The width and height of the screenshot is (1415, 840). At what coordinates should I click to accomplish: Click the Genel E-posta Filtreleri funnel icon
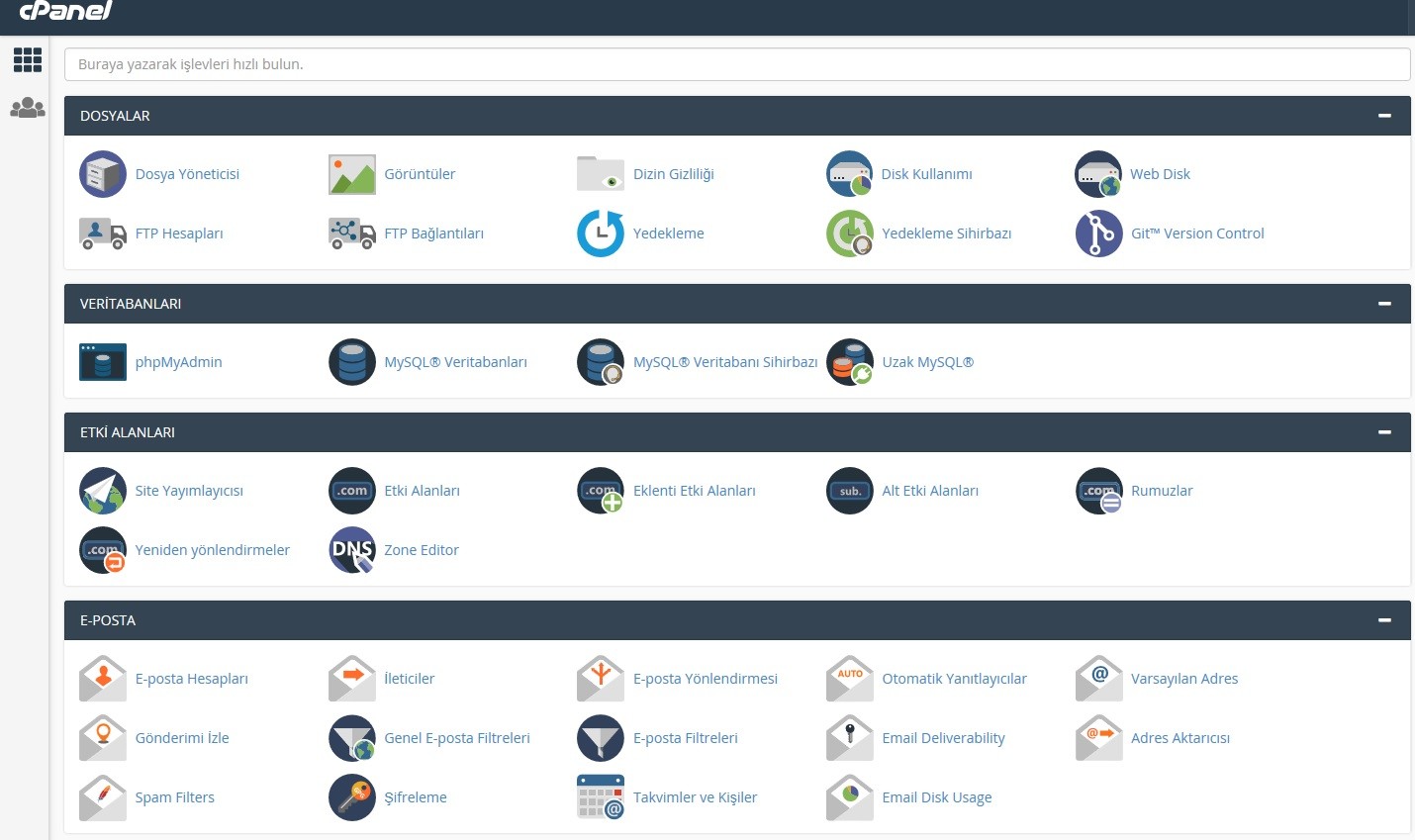[352, 738]
